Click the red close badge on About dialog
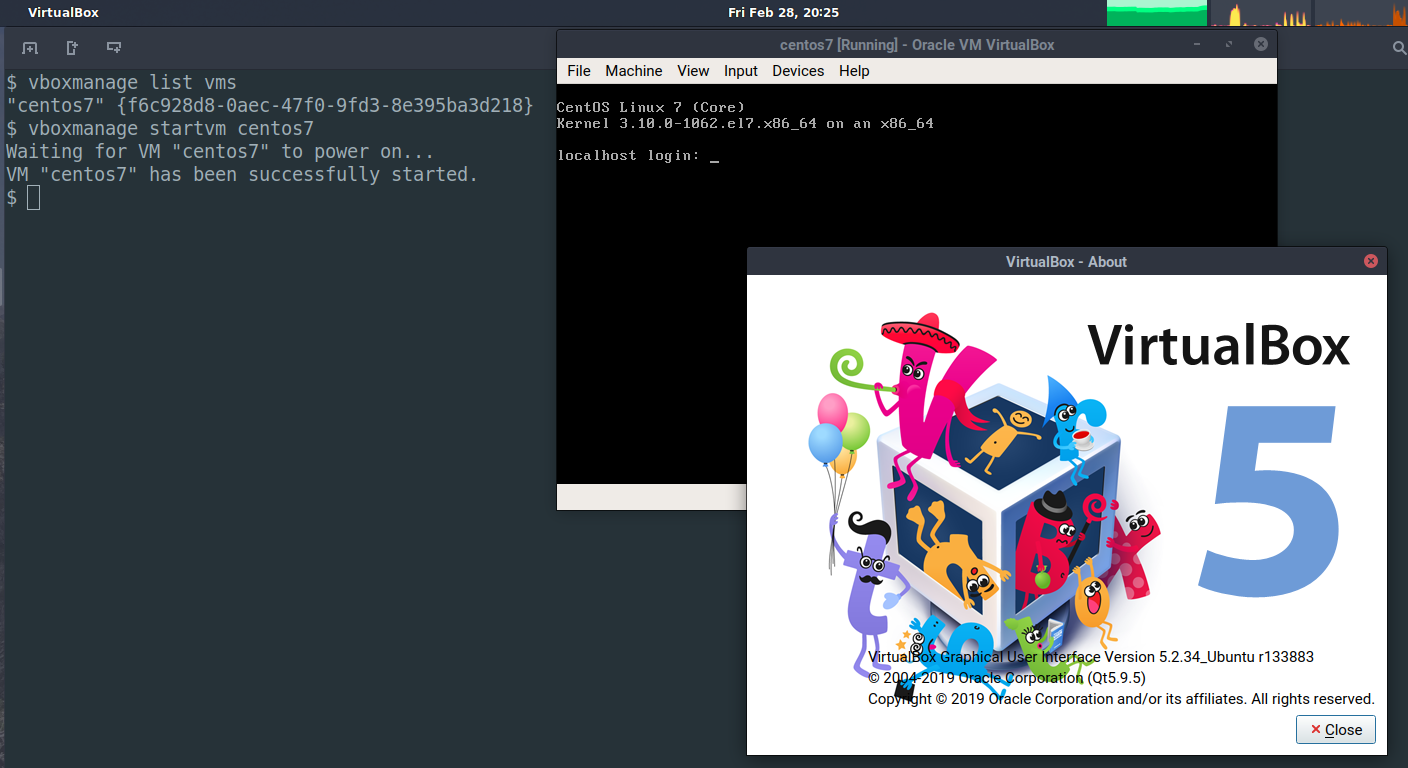Viewport: 1408px width, 768px height. 1371,261
